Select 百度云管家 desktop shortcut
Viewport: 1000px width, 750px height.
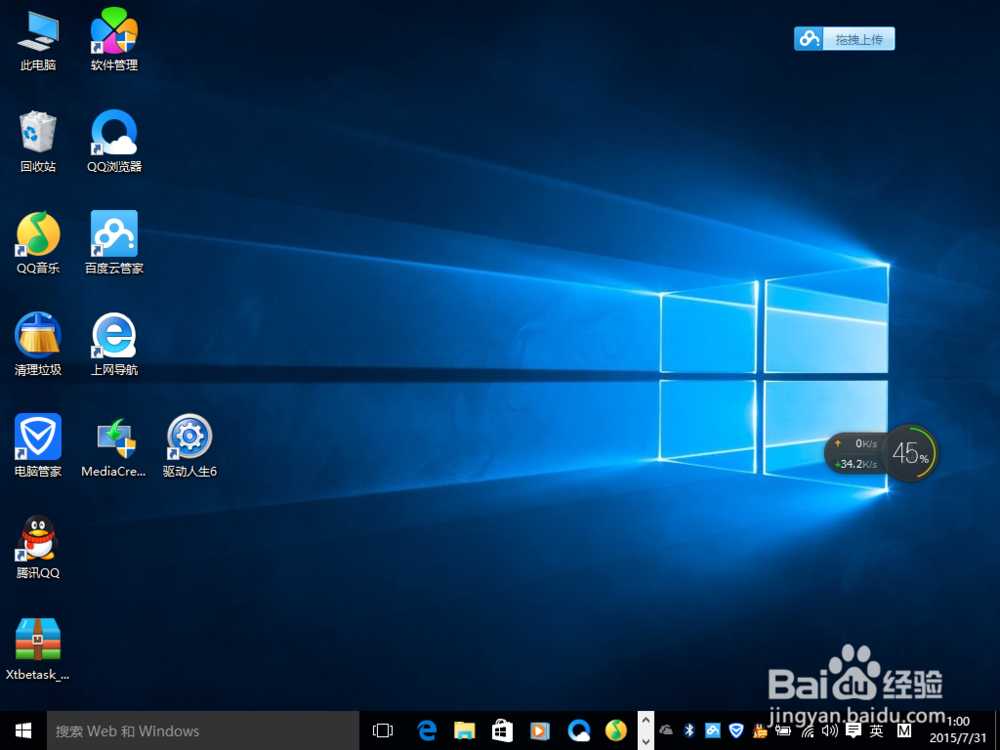pos(114,243)
